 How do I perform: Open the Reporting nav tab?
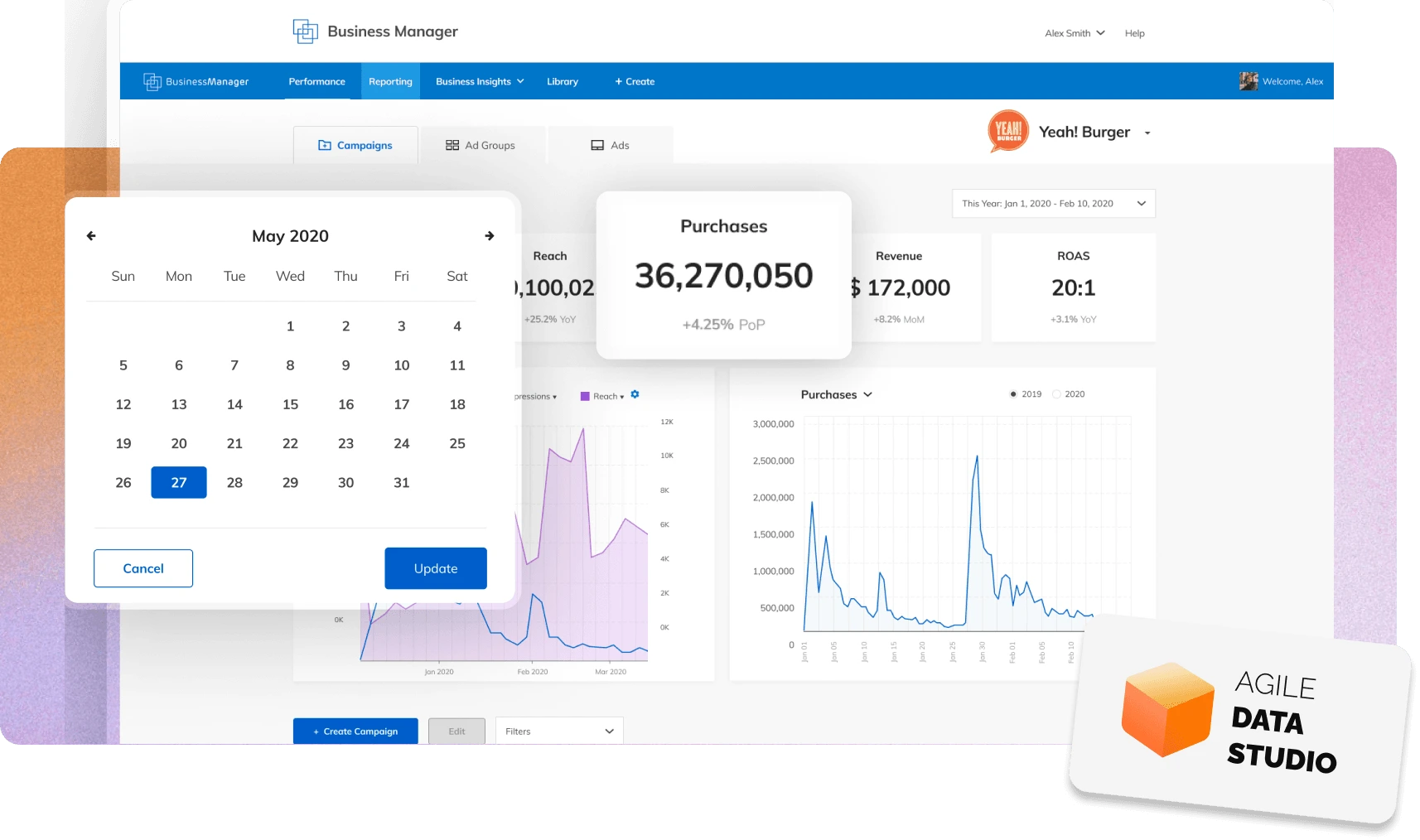tap(390, 81)
